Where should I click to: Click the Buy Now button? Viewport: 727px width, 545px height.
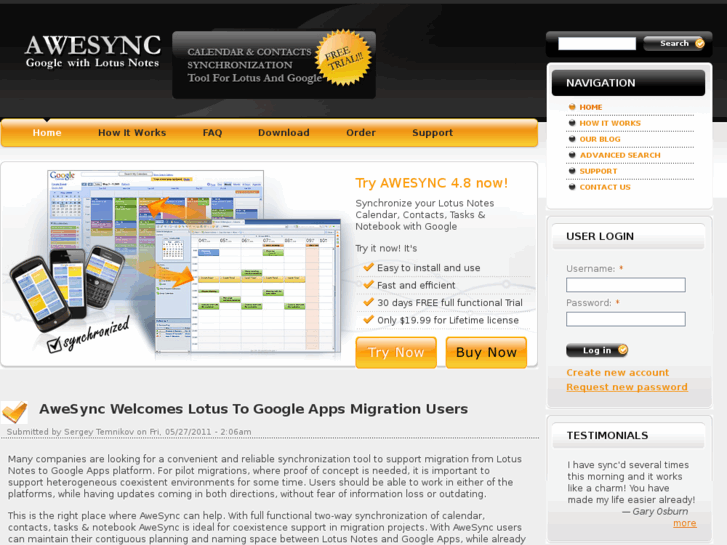coord(486,353)
